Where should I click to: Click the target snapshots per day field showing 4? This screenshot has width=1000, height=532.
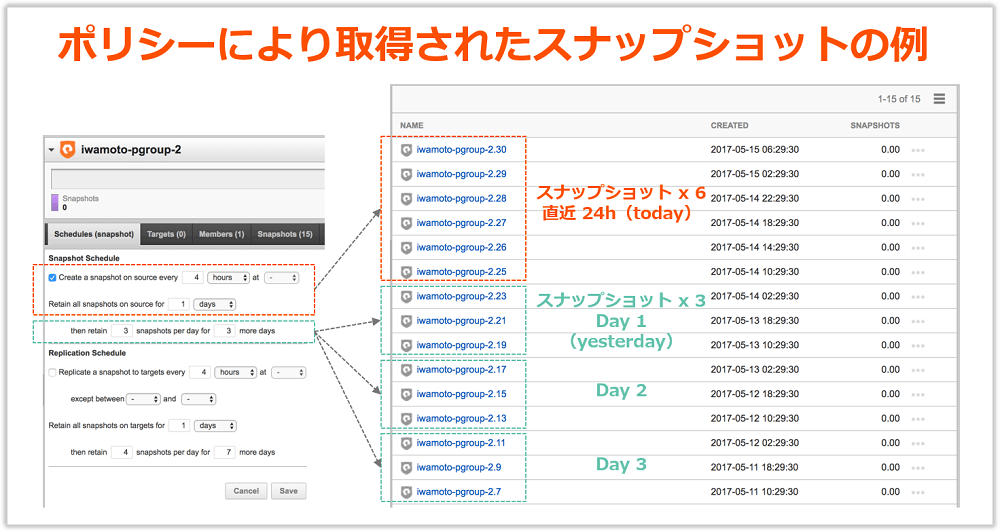(121, 452)
